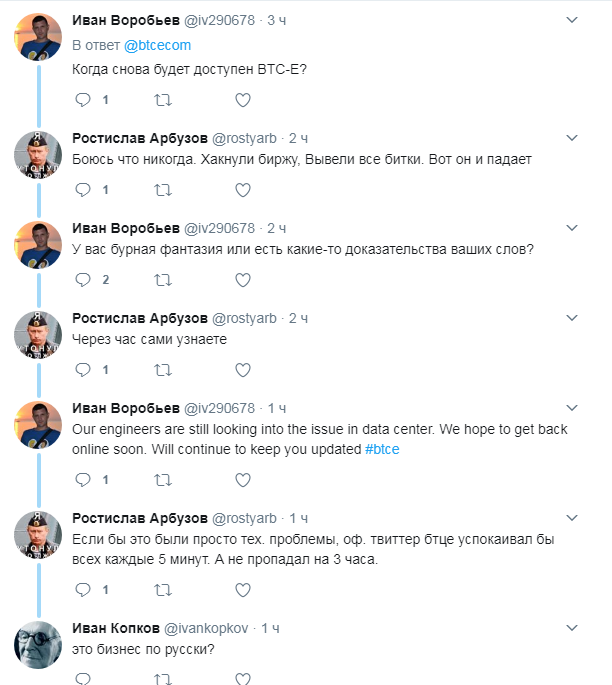Reply to Иван Воробьев's first tweet about BTC-E
Screen dimensions: 612x685
pos(83,100)
